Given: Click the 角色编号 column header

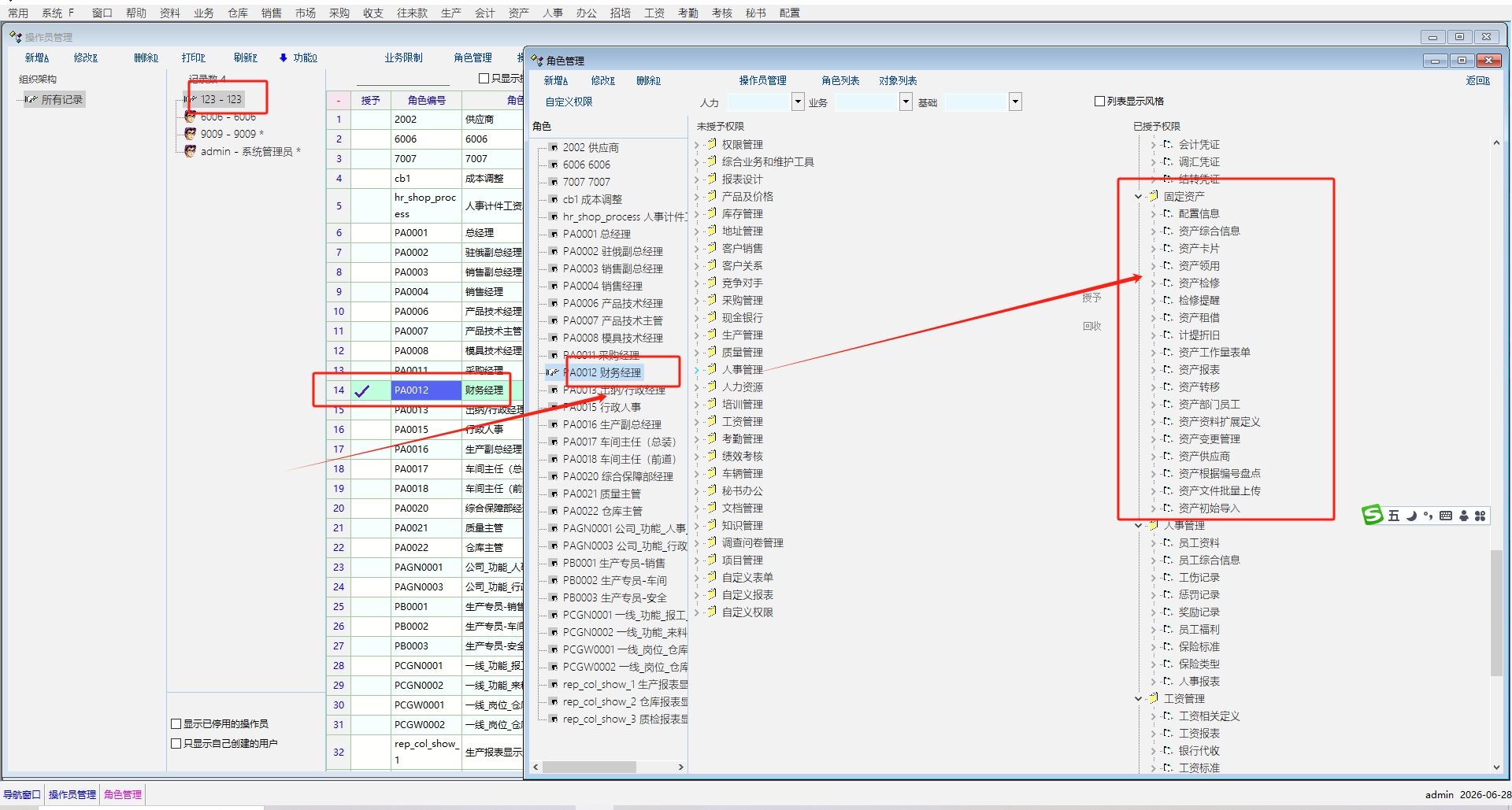Looking at the screenshot, I should [x=426, y=100].
